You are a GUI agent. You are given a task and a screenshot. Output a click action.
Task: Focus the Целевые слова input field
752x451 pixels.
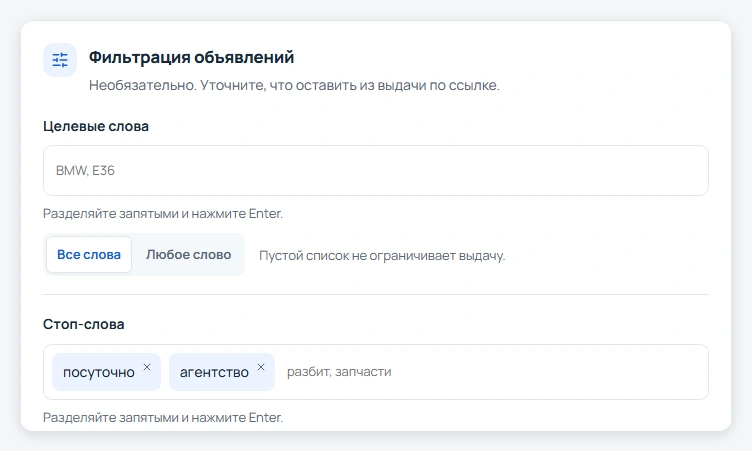coord(376,170)
